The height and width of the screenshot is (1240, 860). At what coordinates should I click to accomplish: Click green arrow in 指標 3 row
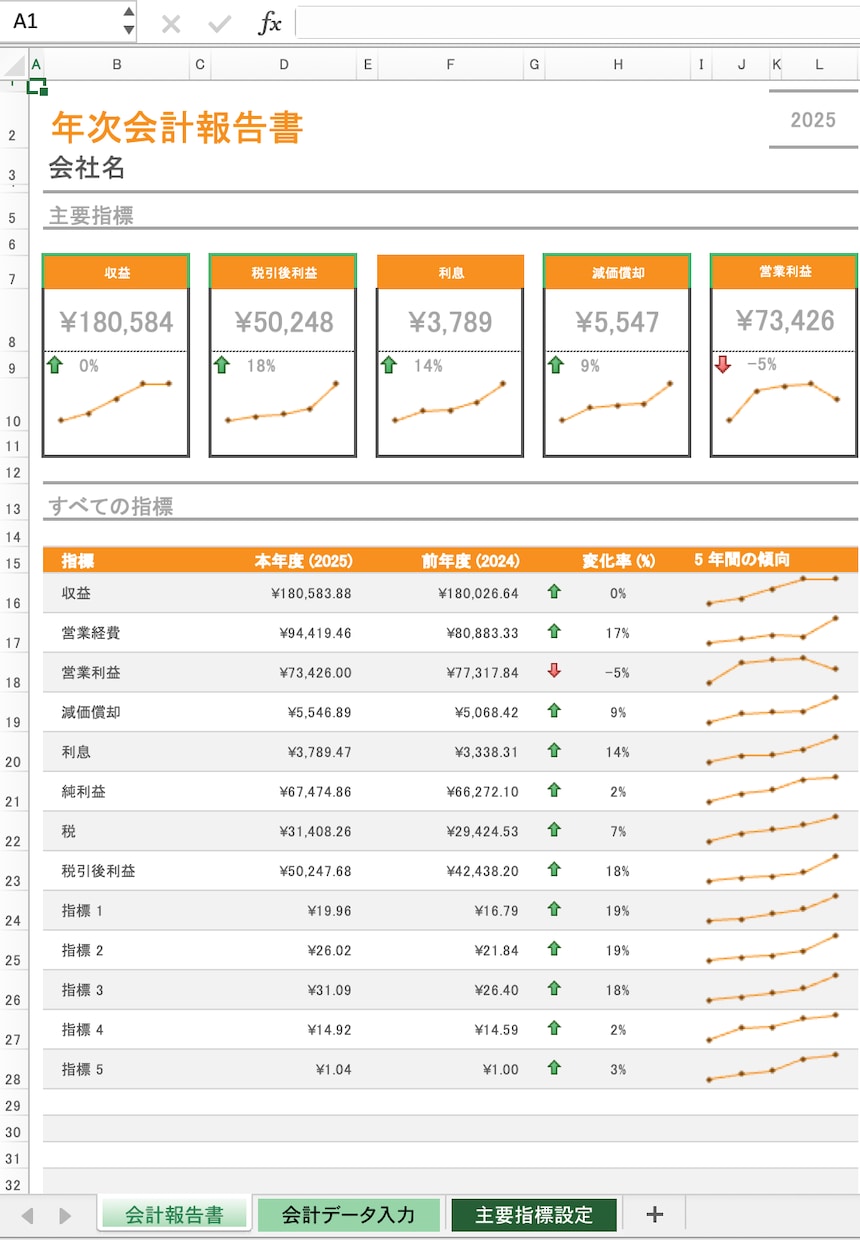[554, 988]
